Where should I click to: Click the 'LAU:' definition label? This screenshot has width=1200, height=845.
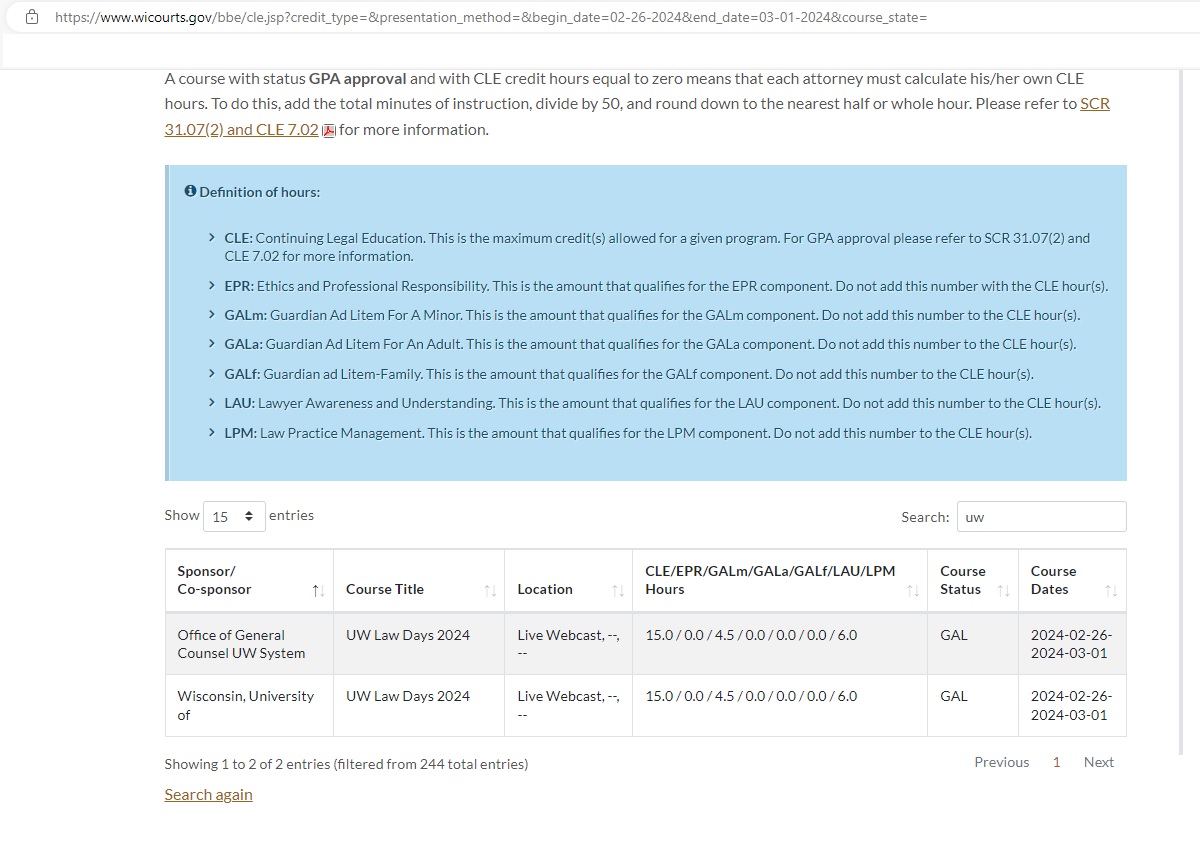[x=240, y=403]
